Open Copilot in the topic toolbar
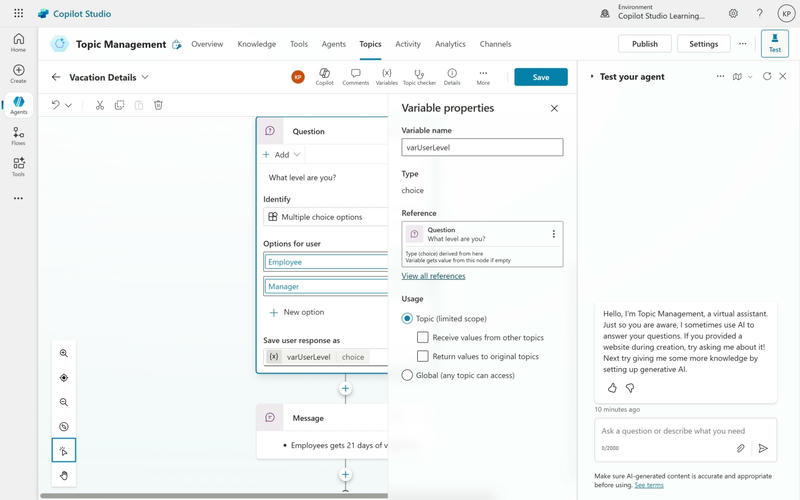 324,77
